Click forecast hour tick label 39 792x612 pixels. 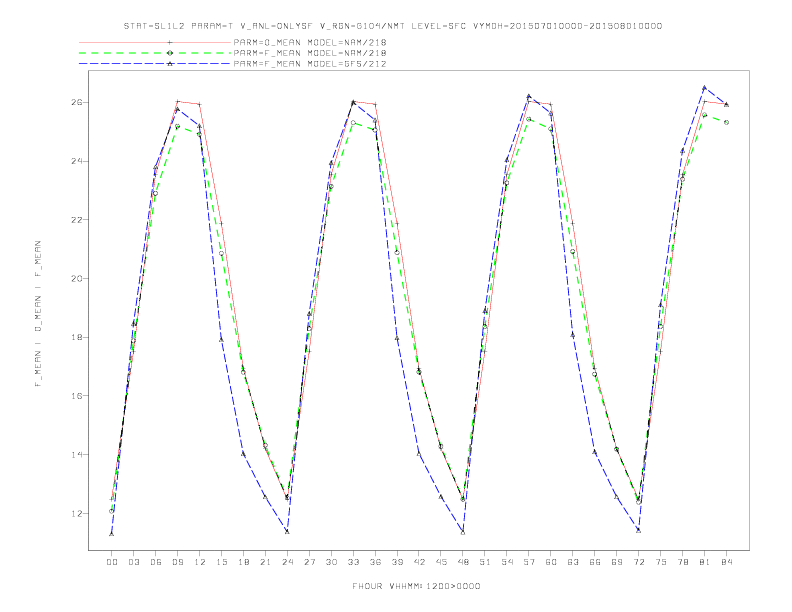(397, 562)
